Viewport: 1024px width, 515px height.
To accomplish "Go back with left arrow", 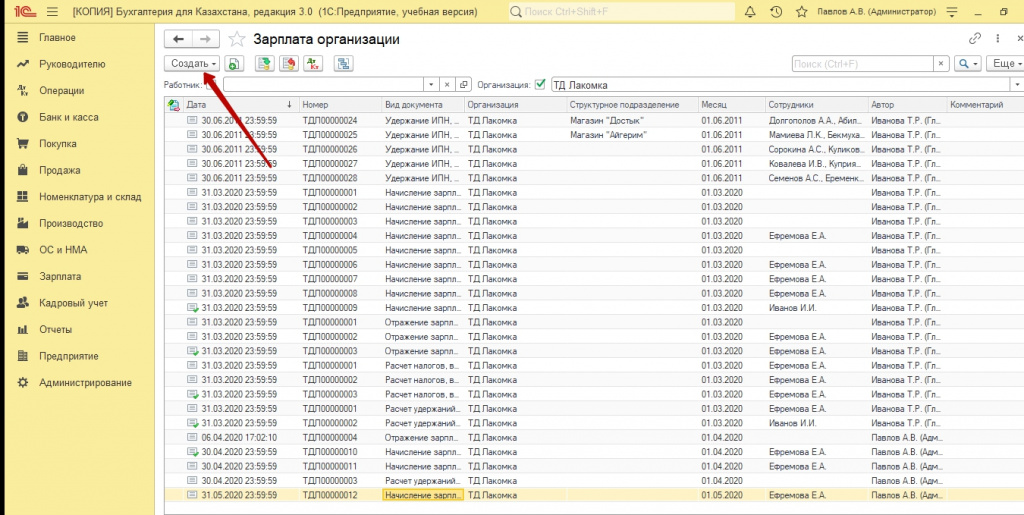I will tap(178, 39).
